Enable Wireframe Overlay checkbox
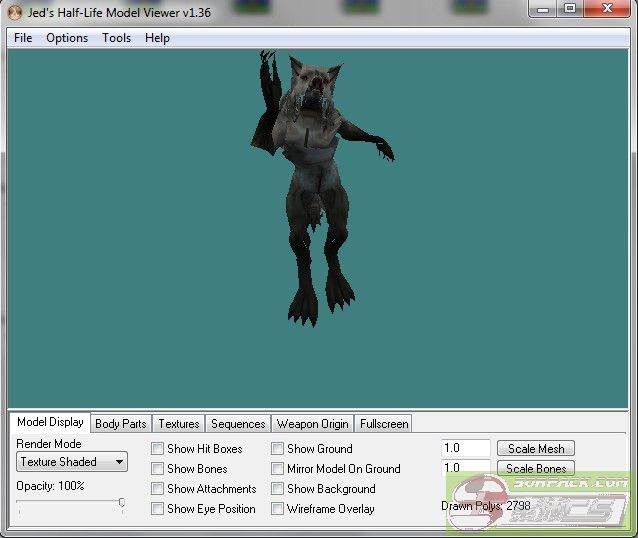The image size is (638, 538). pos(278,509)
